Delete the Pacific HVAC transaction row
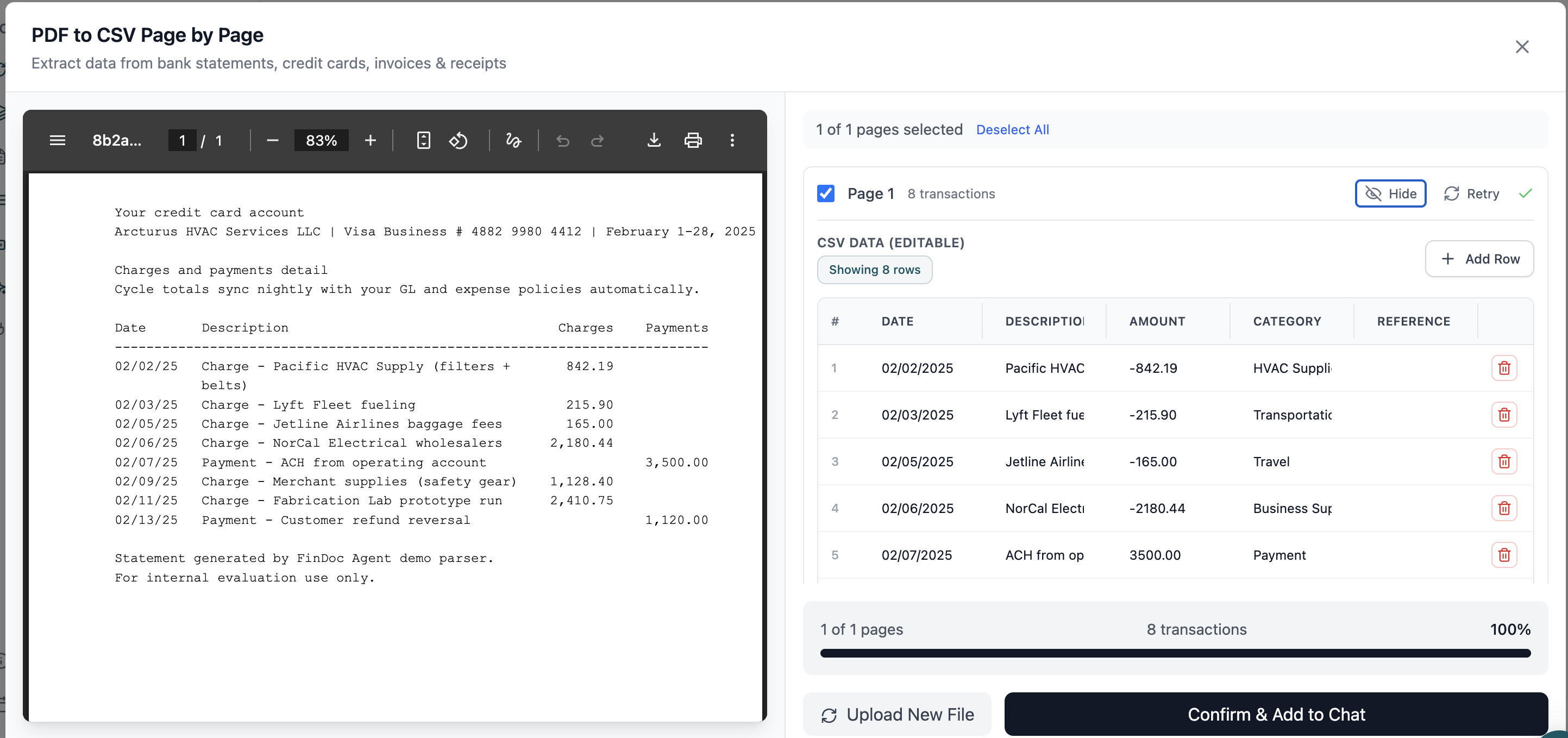This screenshot has height=738, width=1568. 1503,368
